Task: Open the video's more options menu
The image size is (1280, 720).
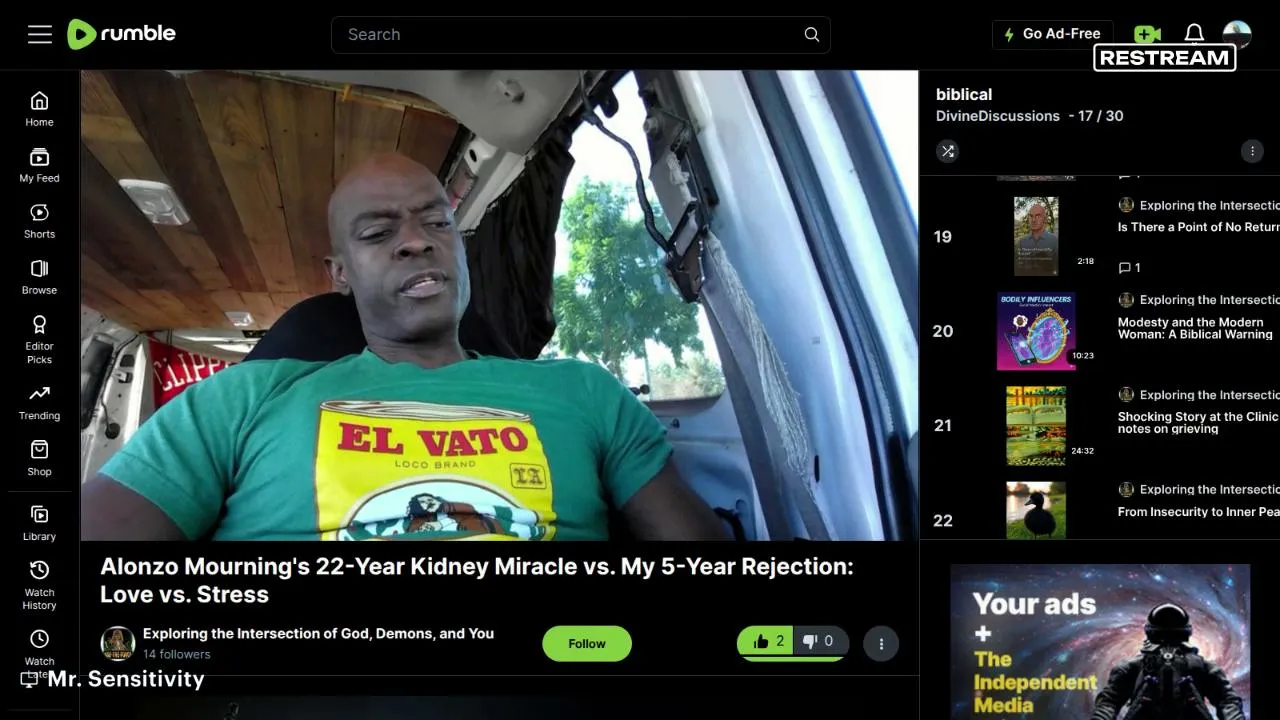Action: tap(881, 644)
